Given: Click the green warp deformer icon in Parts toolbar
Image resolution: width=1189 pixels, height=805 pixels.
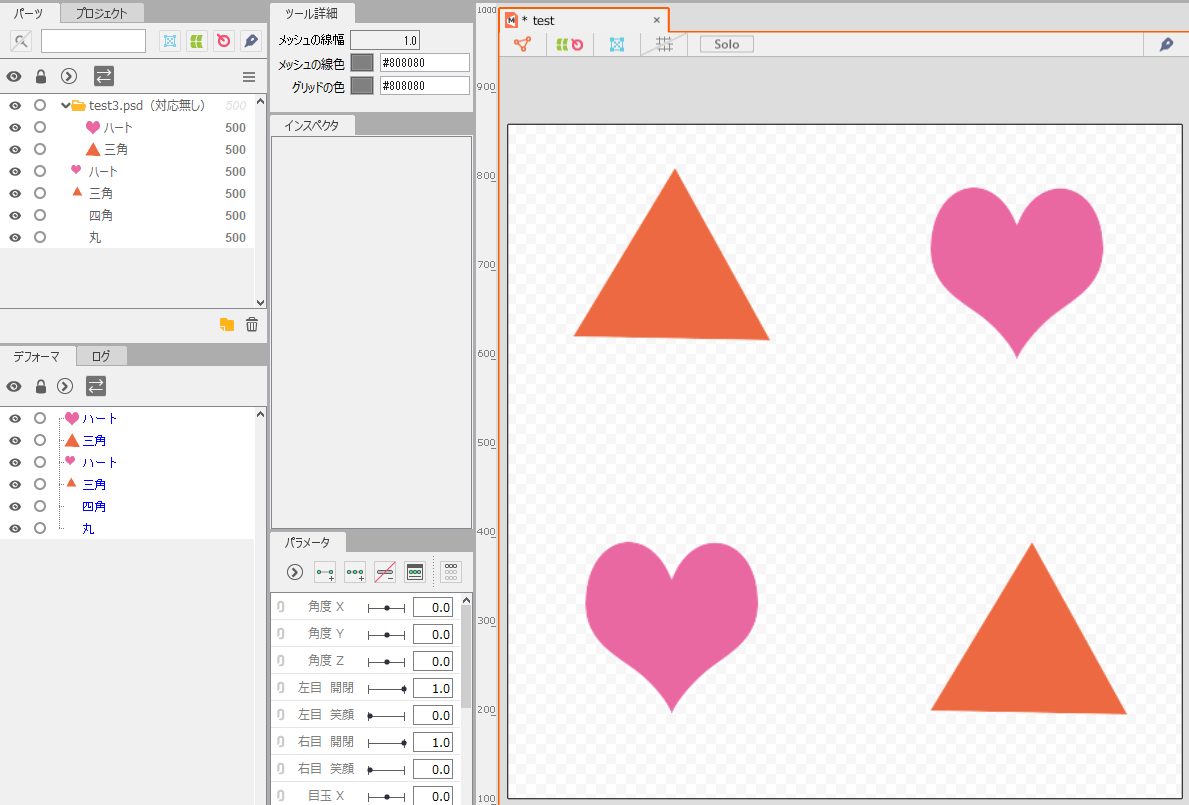Looking at the screenshot, I should 197,41.
